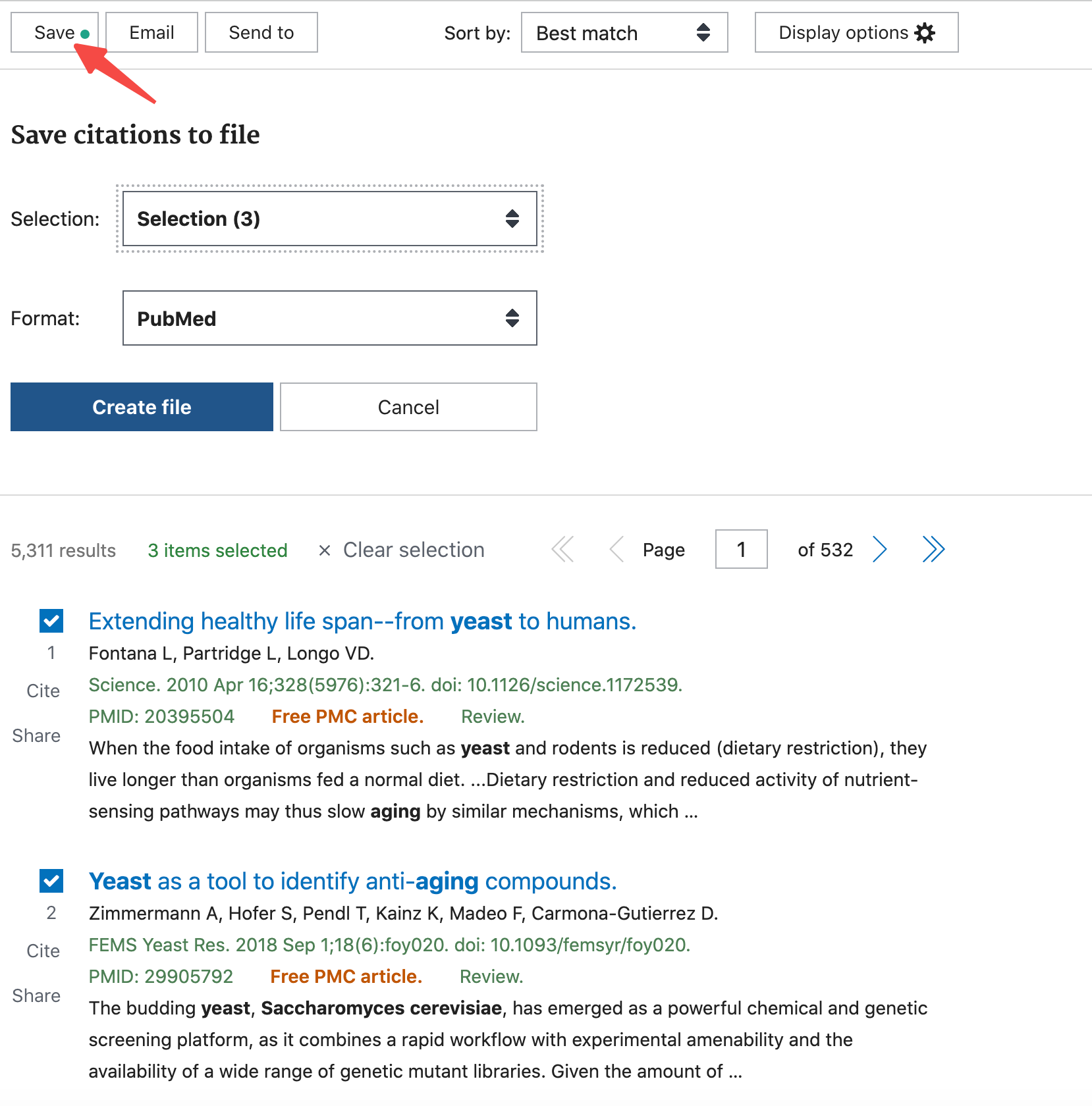Click 'of 532' page count text
1092x1106 pixels.
(x=825, y=550)
